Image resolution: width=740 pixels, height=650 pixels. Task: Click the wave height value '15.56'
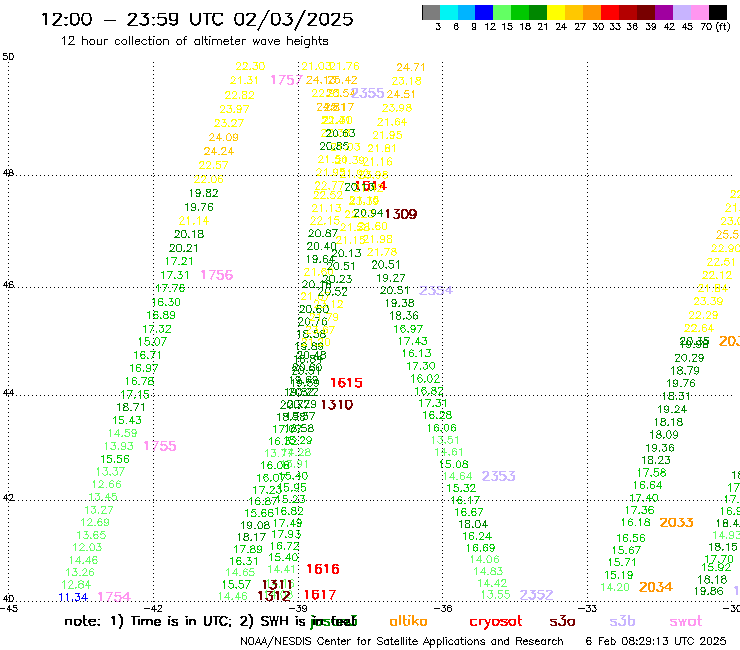pos(115,459)
